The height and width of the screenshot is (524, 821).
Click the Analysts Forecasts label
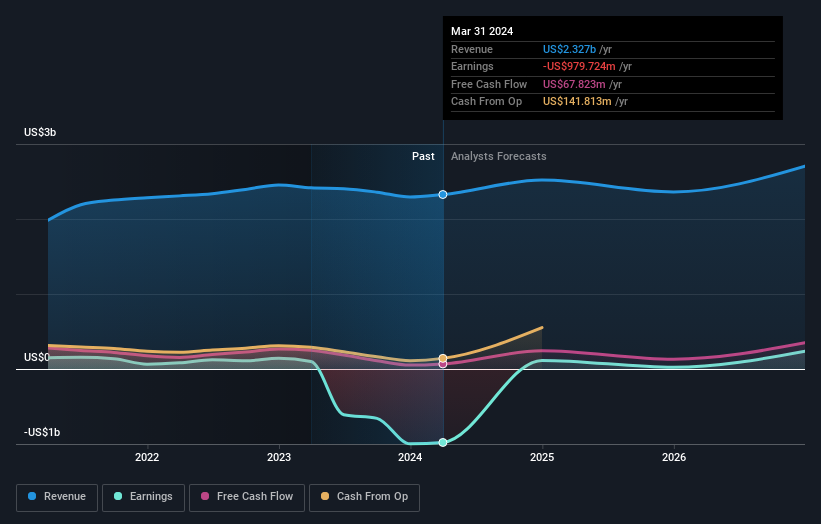[498, 157]
